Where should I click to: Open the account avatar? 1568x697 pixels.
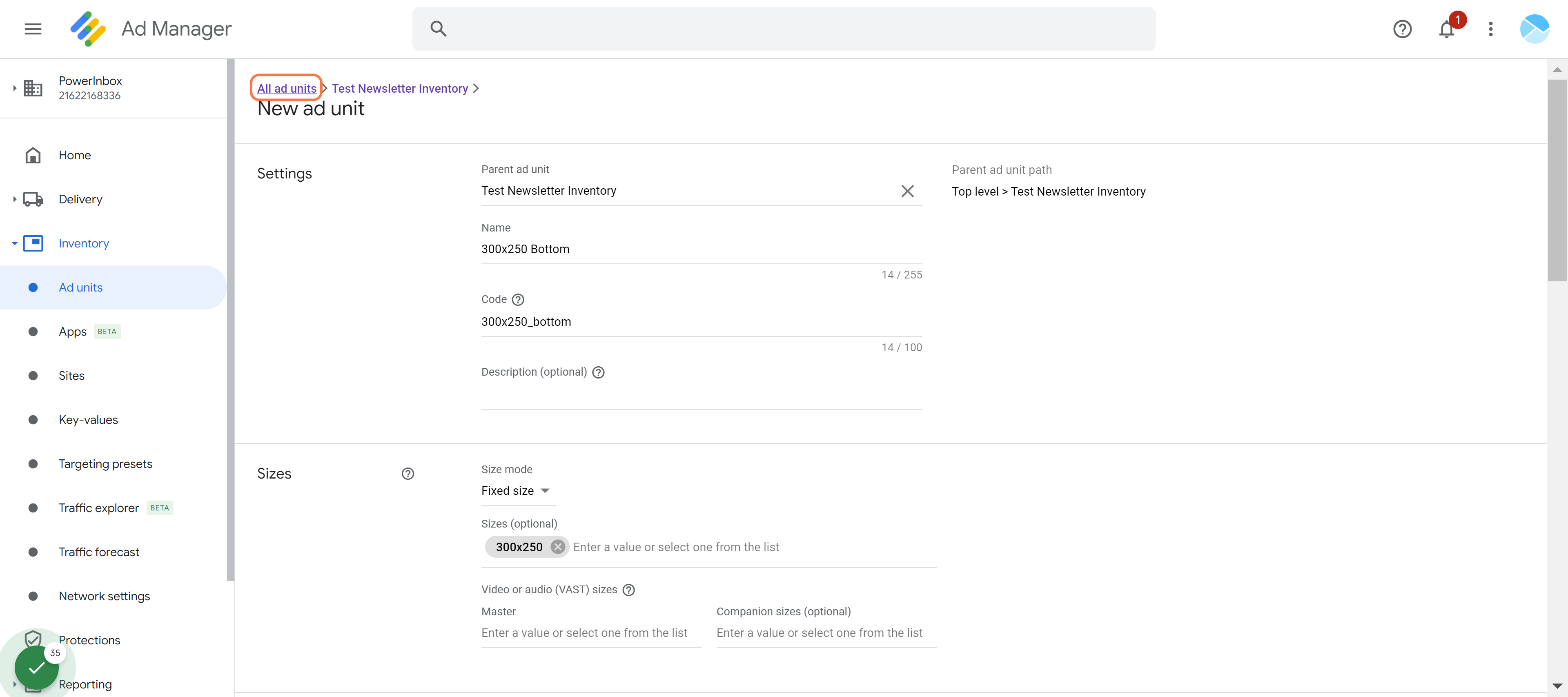coord(1534,29)
